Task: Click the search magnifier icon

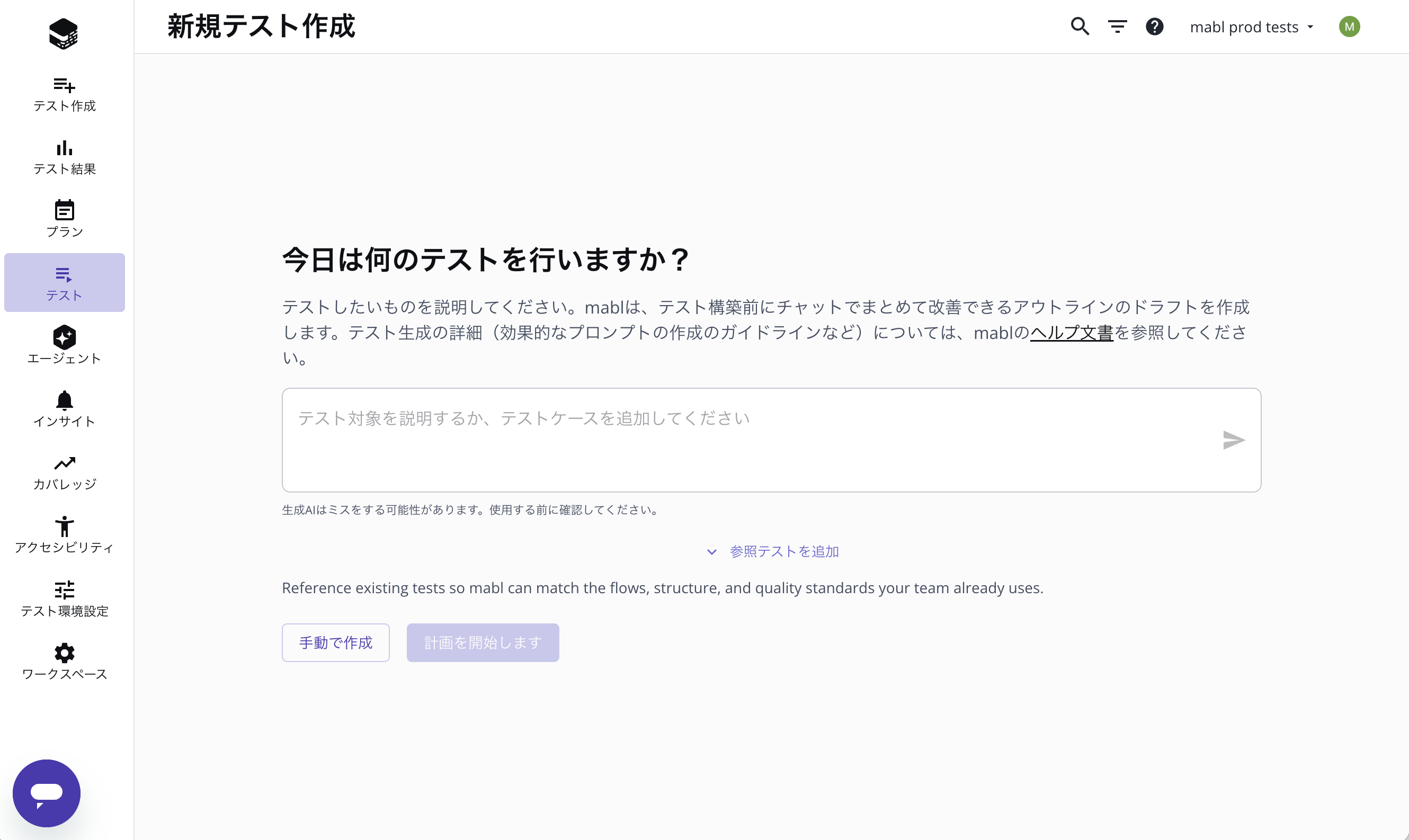Action: tap(1080, 26)
